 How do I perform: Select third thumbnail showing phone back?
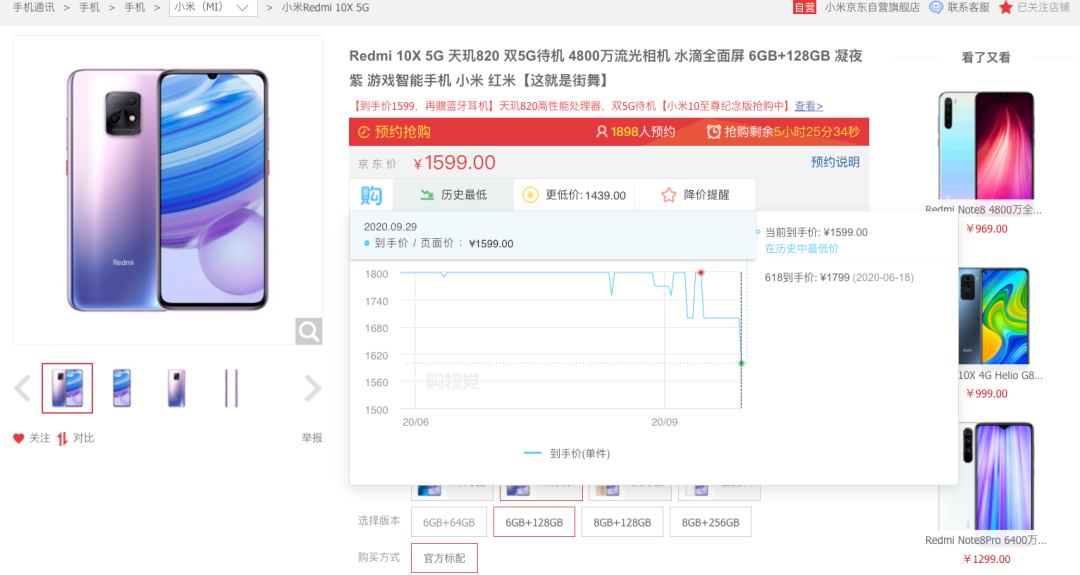point(176,388)
